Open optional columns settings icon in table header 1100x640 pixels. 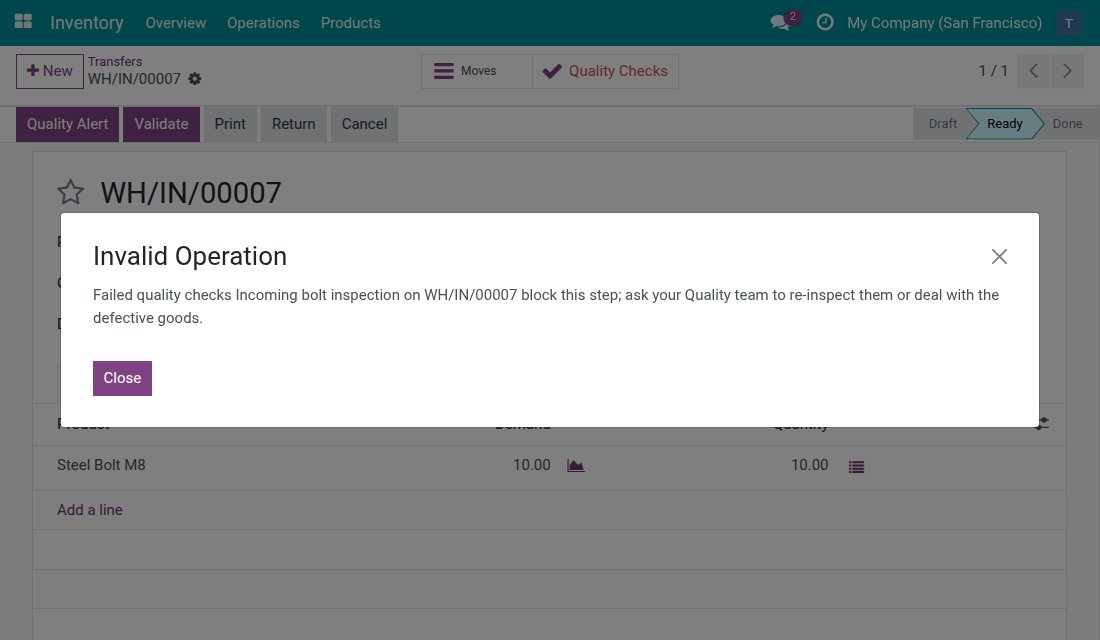tap(1043, 422)
